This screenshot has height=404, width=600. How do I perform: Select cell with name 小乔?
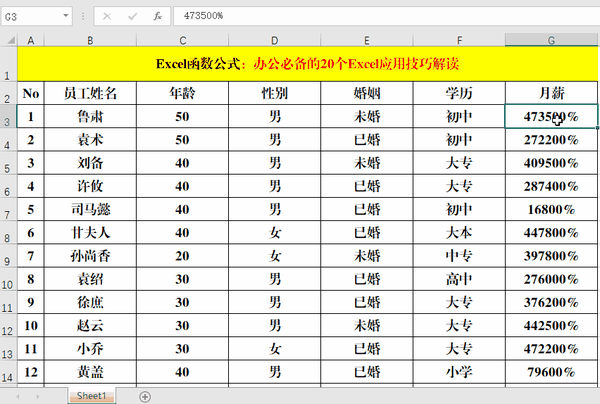pyautogui.click(x=90, y=349)
